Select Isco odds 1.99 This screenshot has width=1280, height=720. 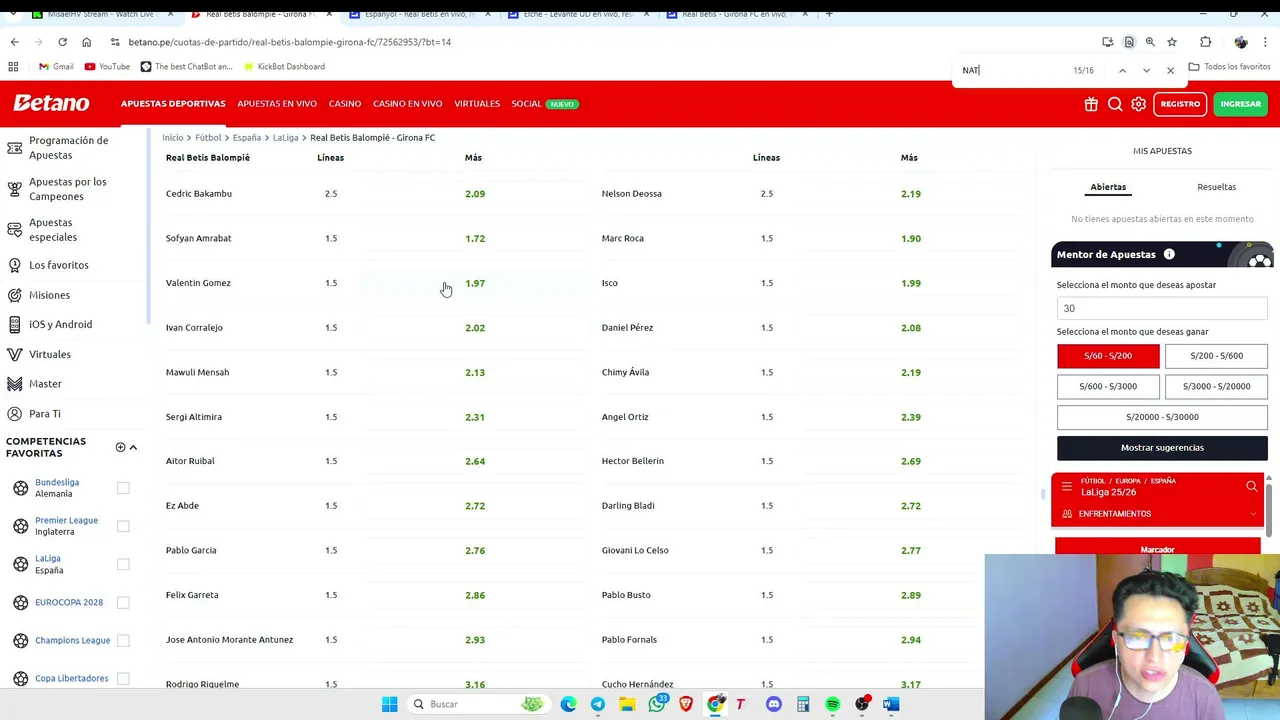tap(910, 283)
